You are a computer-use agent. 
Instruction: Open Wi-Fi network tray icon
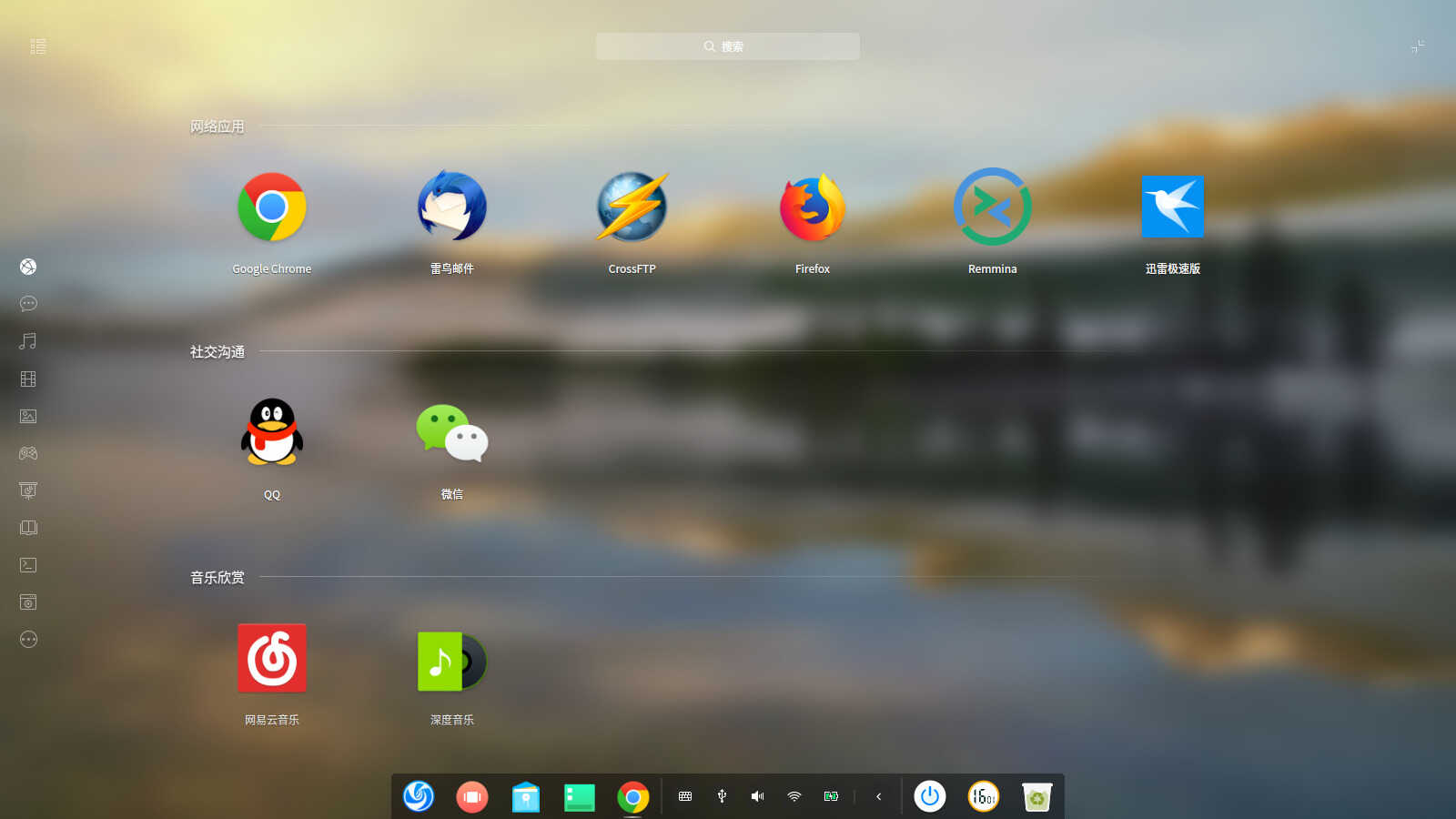[x=794, y=796]
